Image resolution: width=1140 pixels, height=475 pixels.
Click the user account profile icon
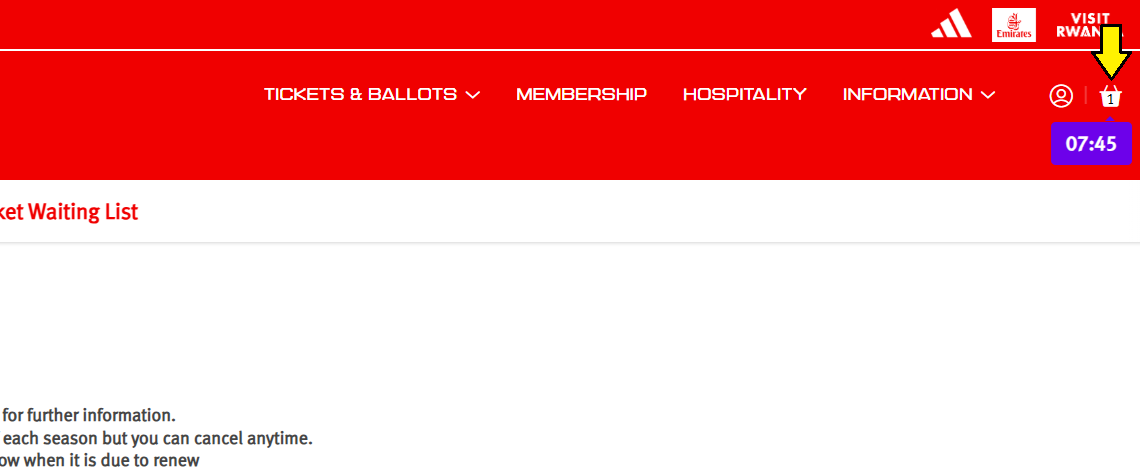[1060, 95]
